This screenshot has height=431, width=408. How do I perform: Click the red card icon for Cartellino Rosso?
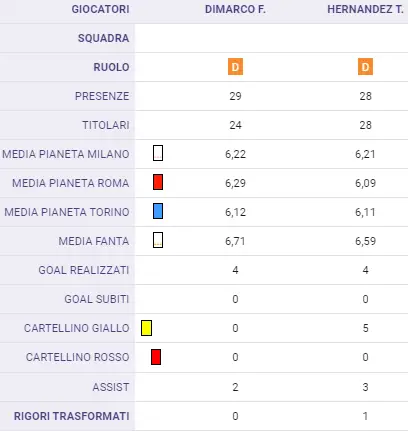(156, 357)
